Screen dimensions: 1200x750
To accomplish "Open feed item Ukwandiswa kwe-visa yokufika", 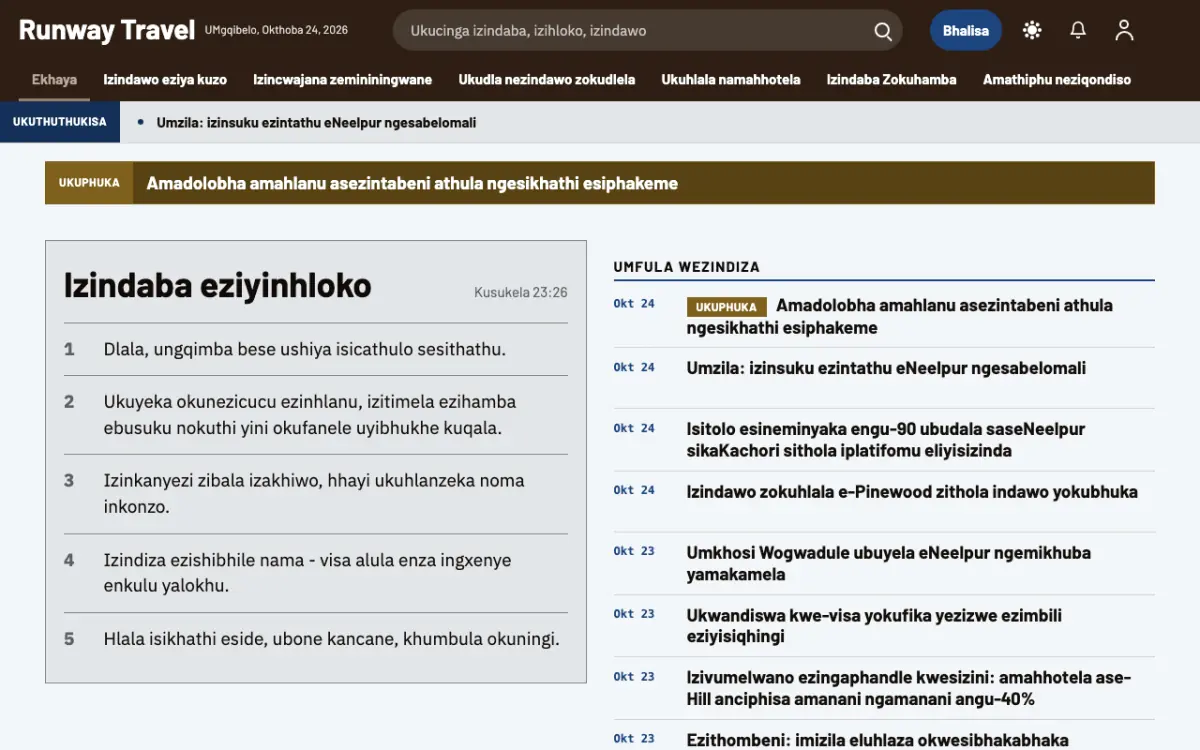I will click(874, 626).
